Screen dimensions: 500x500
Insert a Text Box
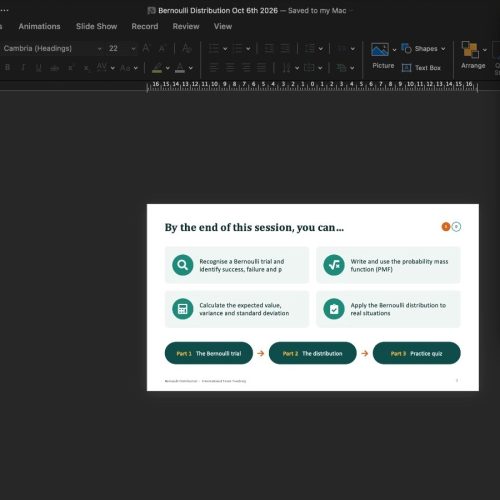tap(421, 68)
